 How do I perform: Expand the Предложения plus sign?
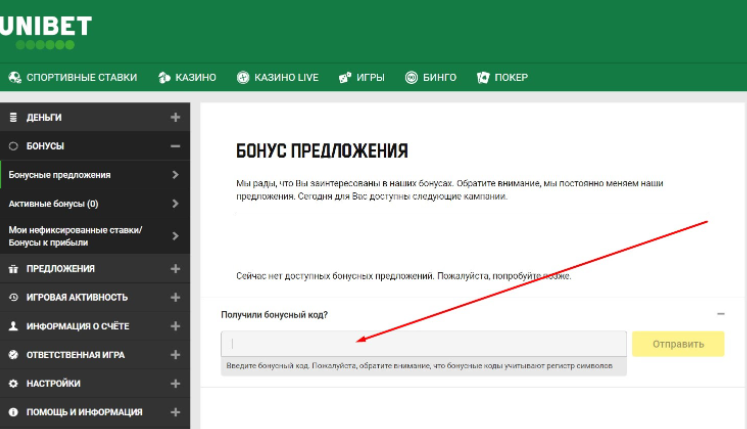coord(175,269)
